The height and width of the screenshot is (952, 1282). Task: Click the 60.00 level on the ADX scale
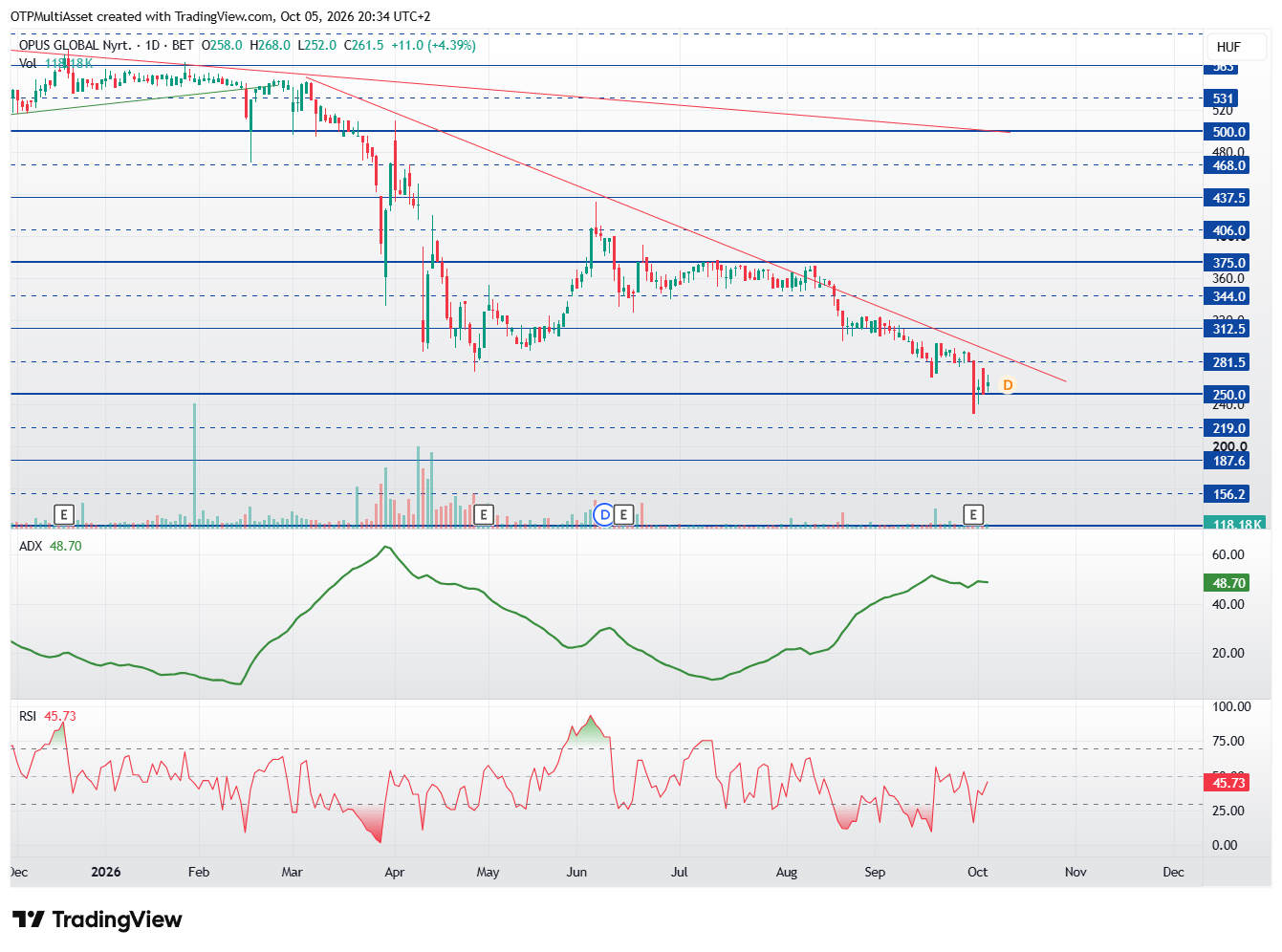(x=1228, y=554)
